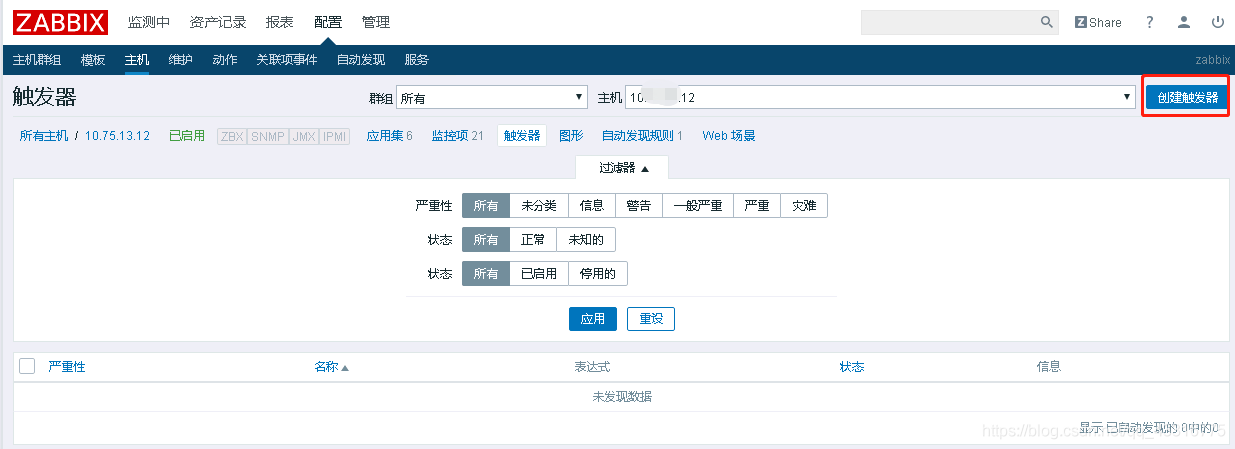This screenshot has height=449, width=1235.
Task: Sort by the 名称 column header
Action: click(326, 367)
